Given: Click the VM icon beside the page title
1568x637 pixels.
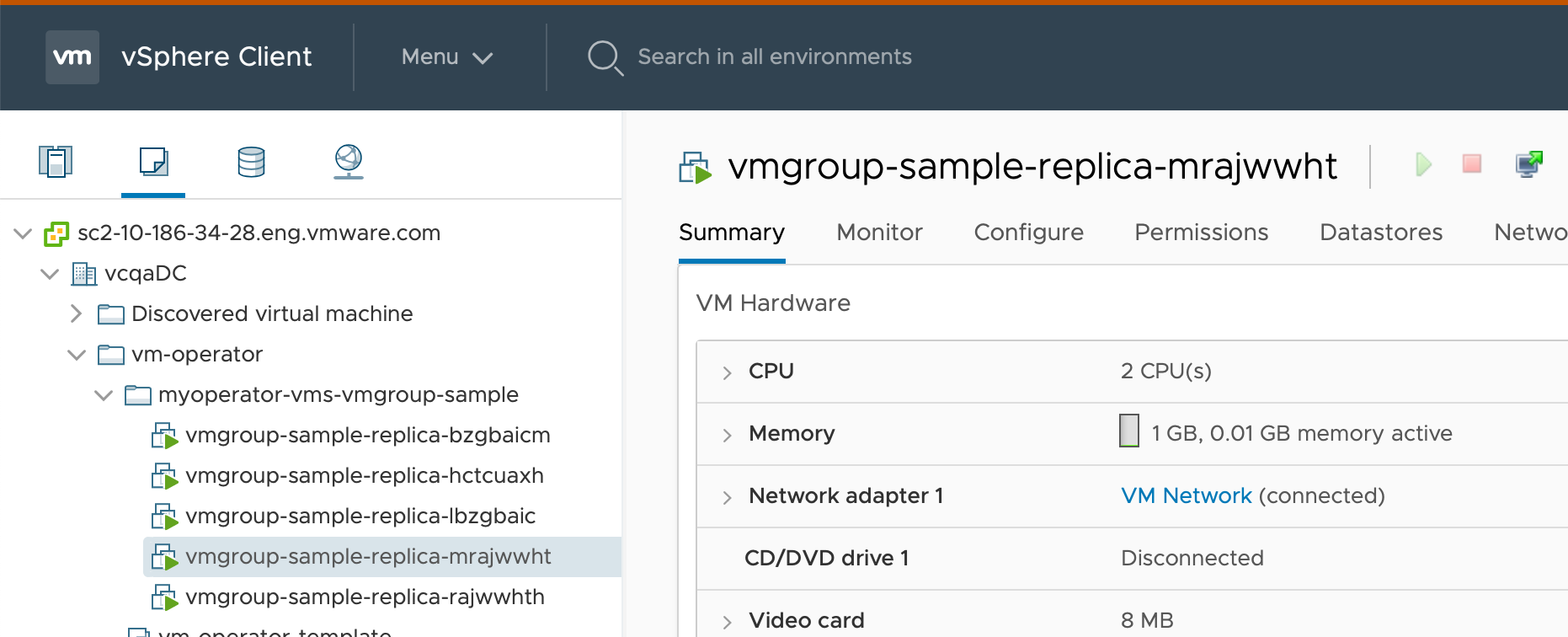Looking at the screenshot, I should click(x=696, y=168).
